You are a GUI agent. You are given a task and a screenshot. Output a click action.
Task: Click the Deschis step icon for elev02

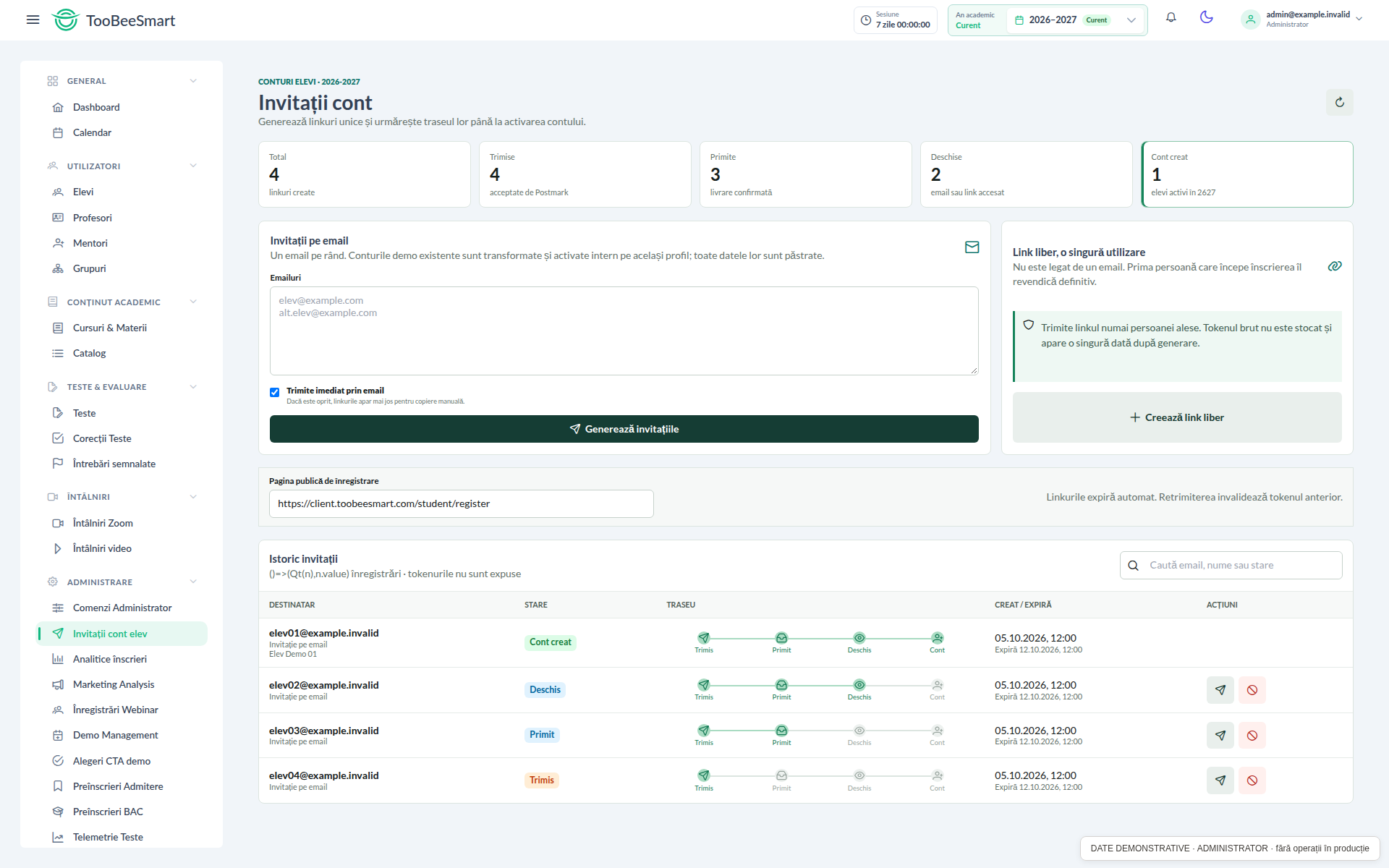[x=859, y=685]
